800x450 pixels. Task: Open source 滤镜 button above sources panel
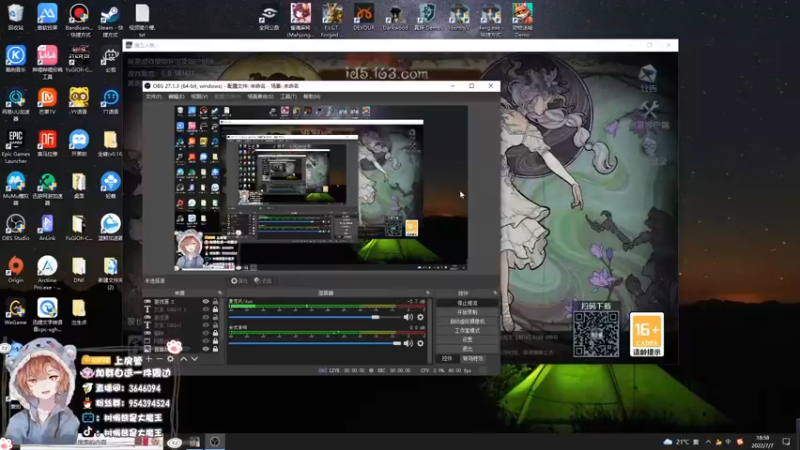(x=263, y=281)
